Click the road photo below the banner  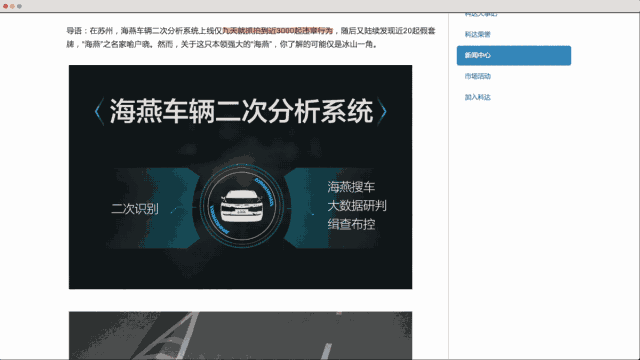(x=240, y=336)
